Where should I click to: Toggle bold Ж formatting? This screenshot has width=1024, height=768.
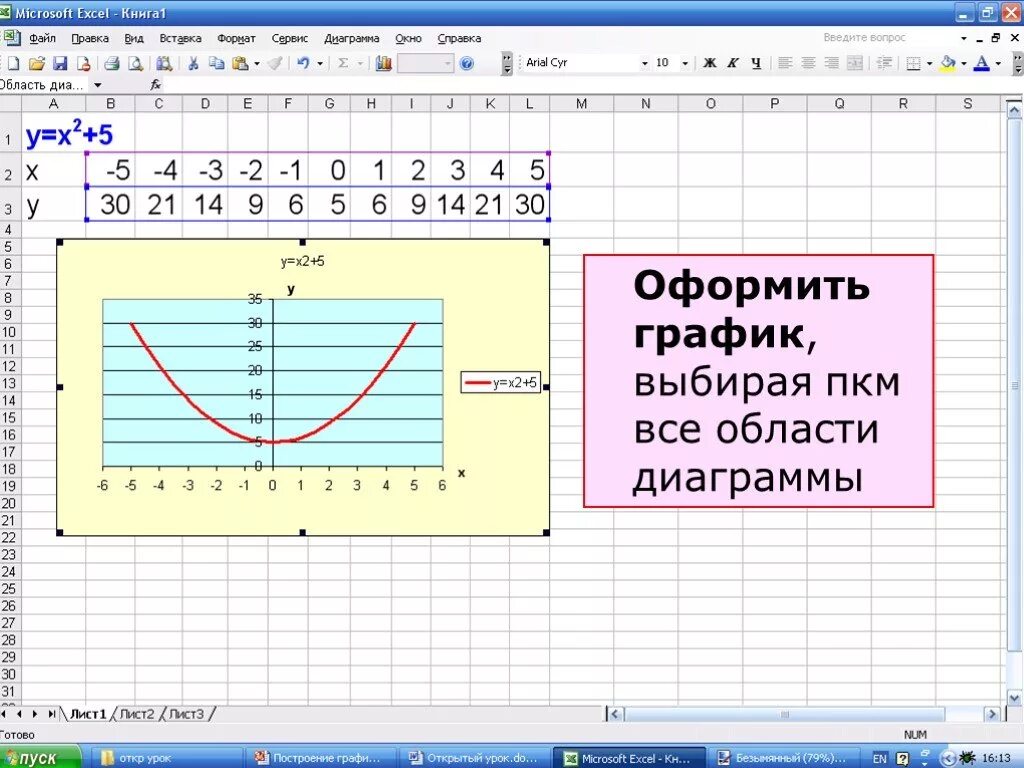710,63
